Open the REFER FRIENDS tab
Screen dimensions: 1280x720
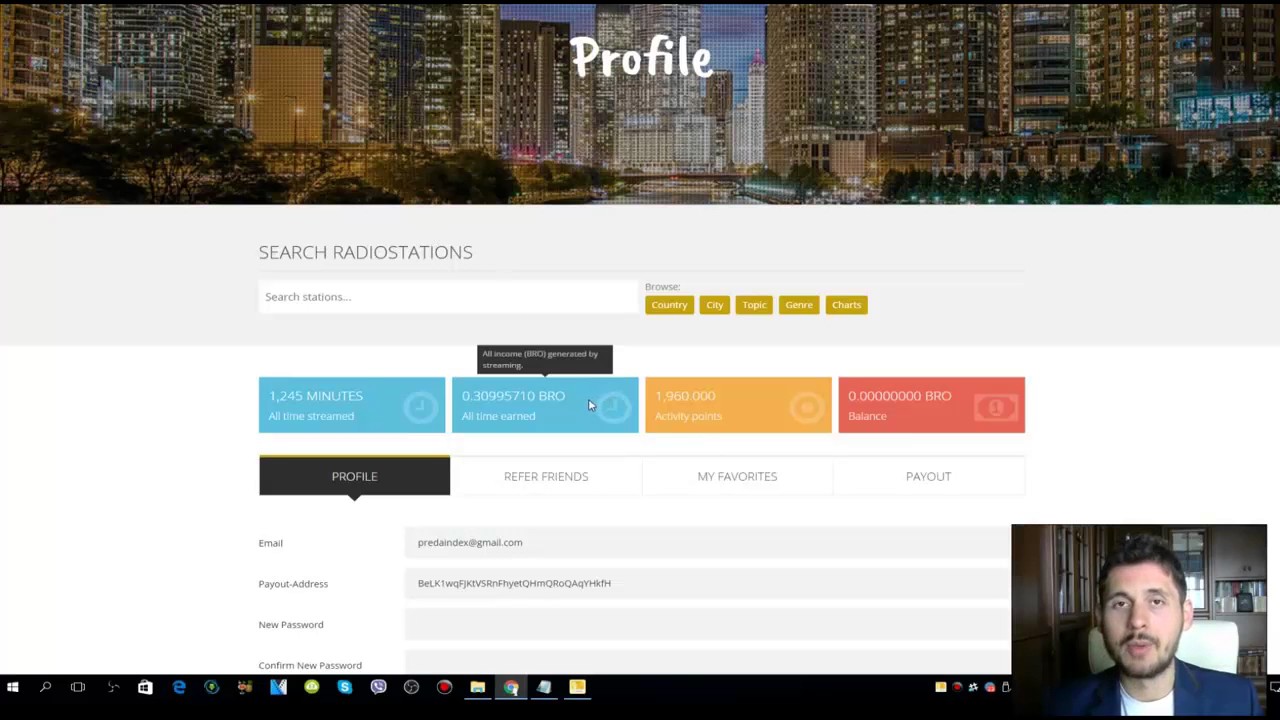pyautogui.click(x=546, y=476)
